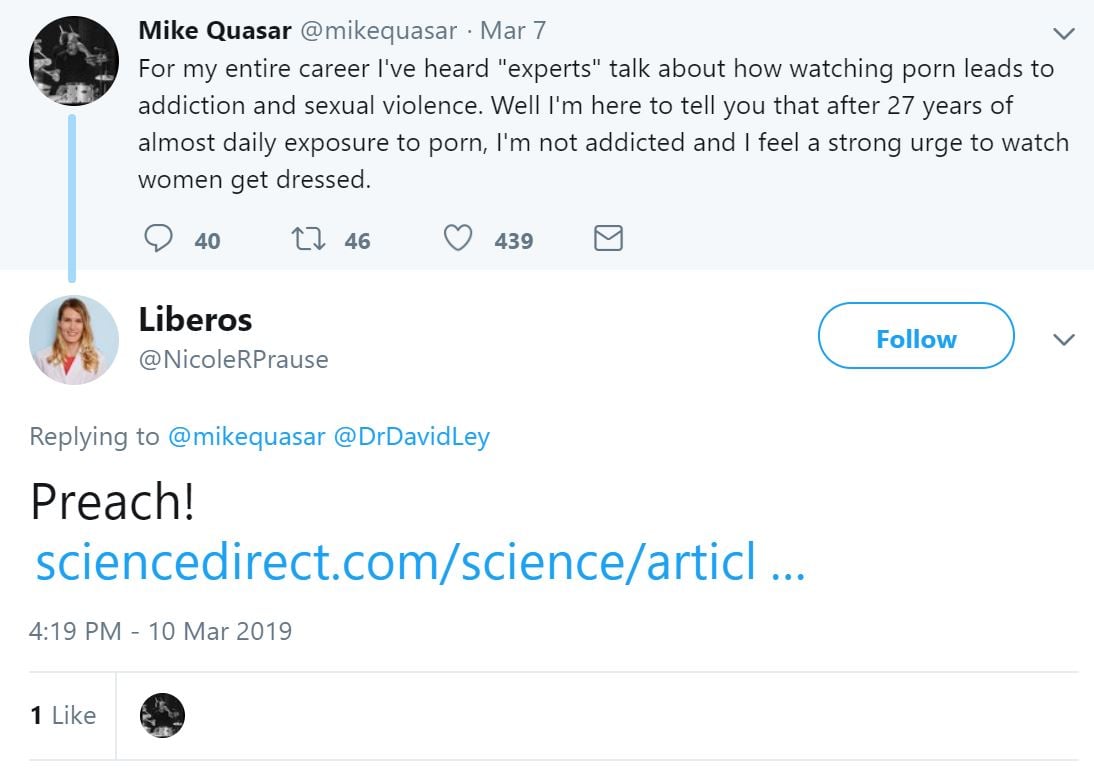Click the @mikequasar reply mention
The image size is (1094, 775).
click(245, 437)
